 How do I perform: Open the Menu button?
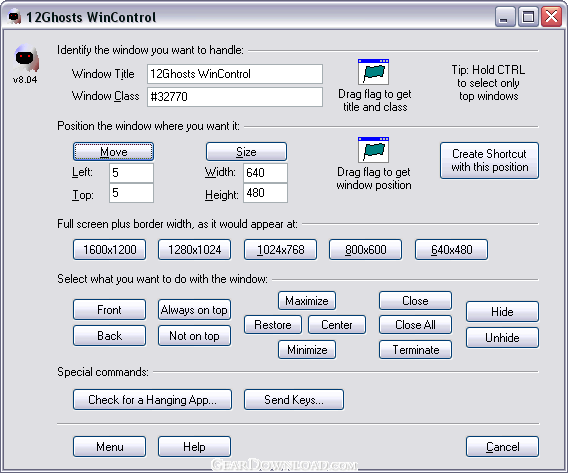(109, 447)
